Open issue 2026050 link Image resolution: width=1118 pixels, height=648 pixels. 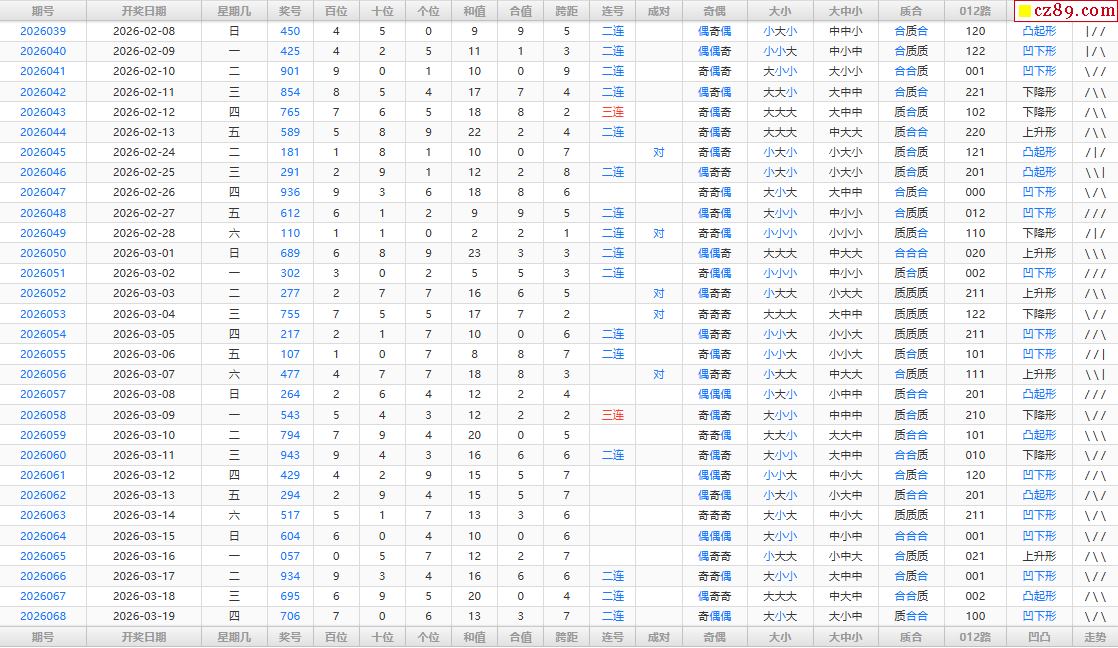point(43,253)
